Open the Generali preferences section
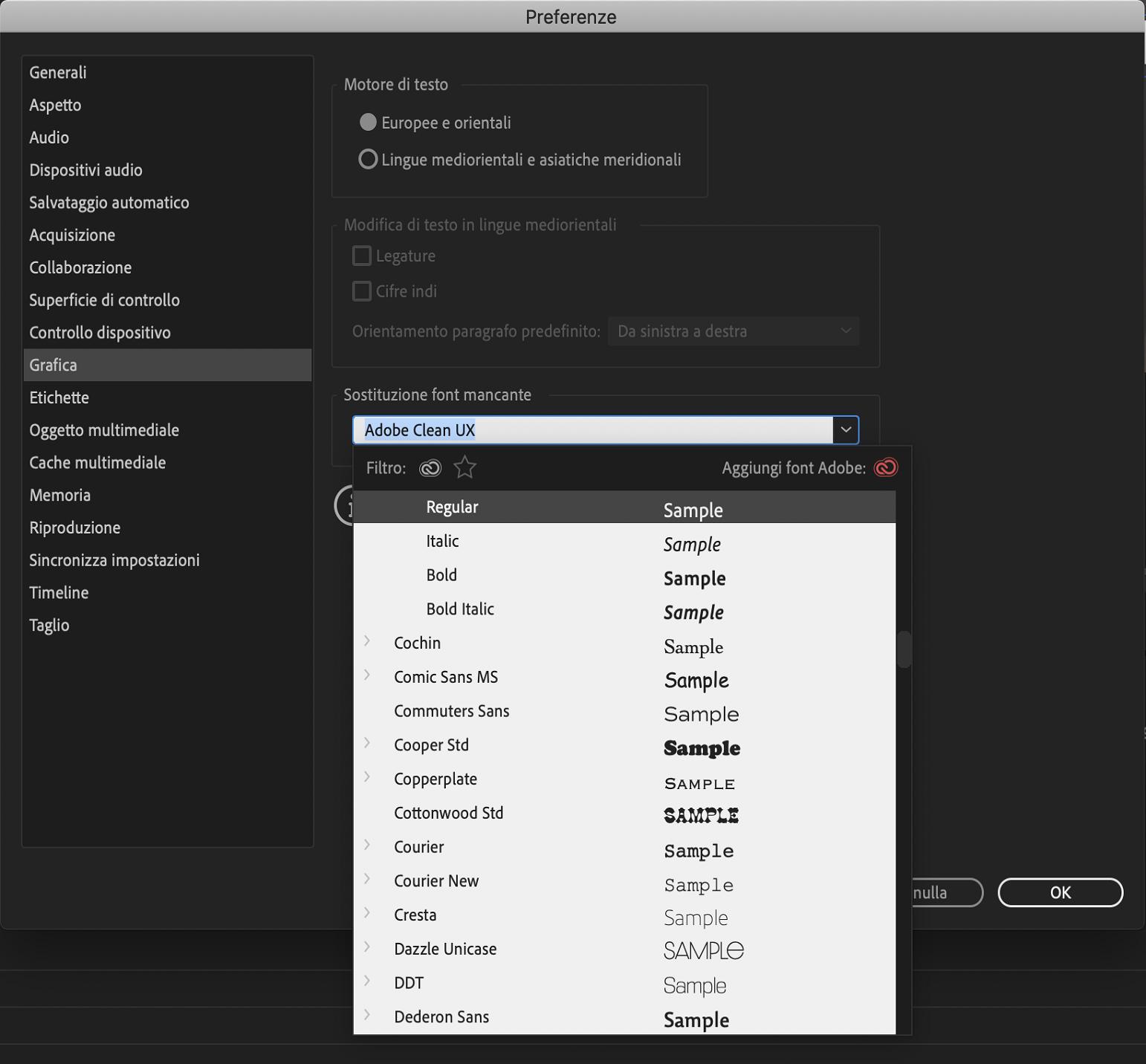The image size is (1146, 1064). point(167,72)
